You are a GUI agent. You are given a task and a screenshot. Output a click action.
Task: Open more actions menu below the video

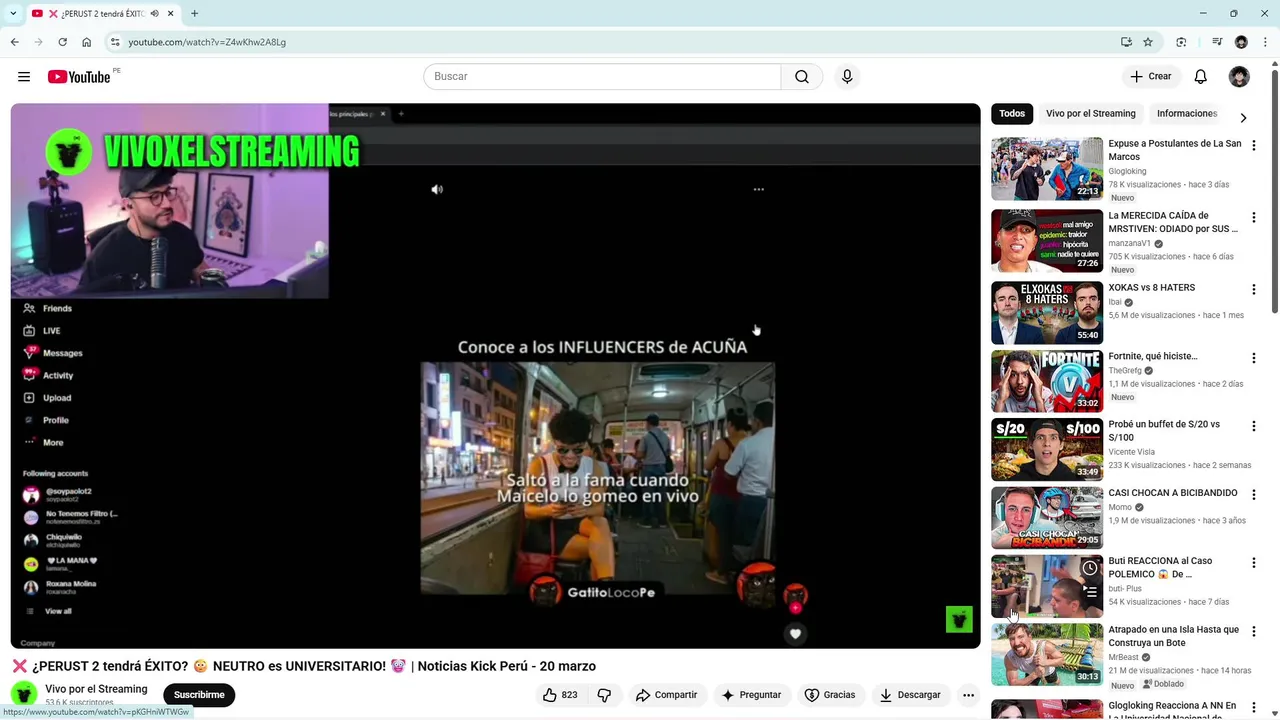(968, 695)
